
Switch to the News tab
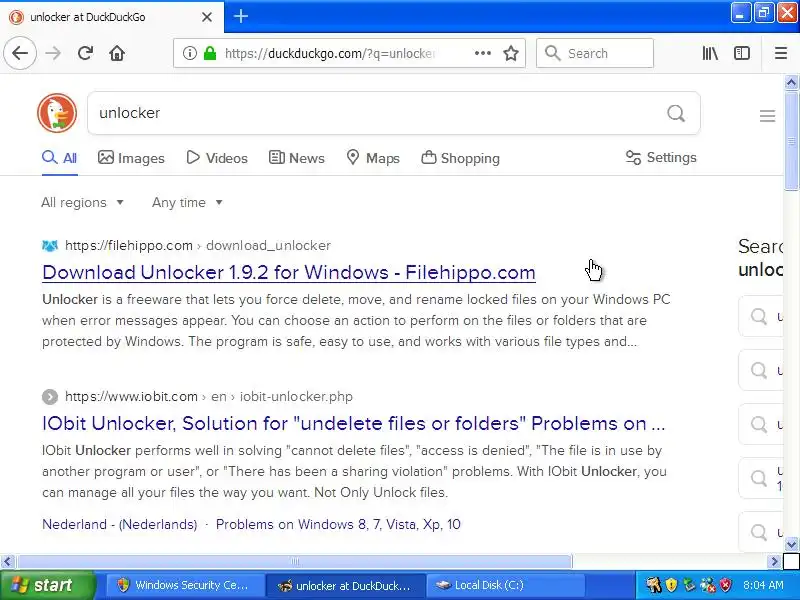[296, 158]
